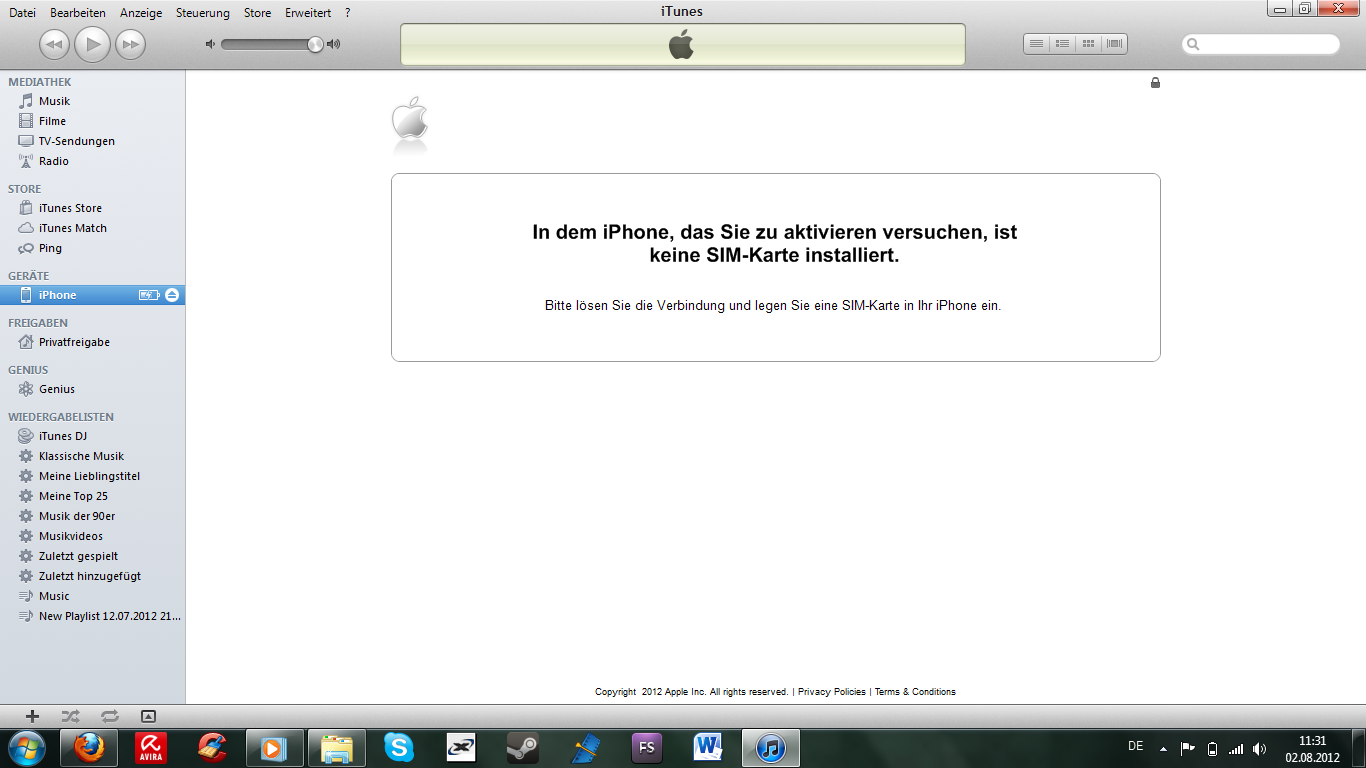1366x768 pixels.
Task: Open the Datei menu
Action: click(x=22, y=13)
